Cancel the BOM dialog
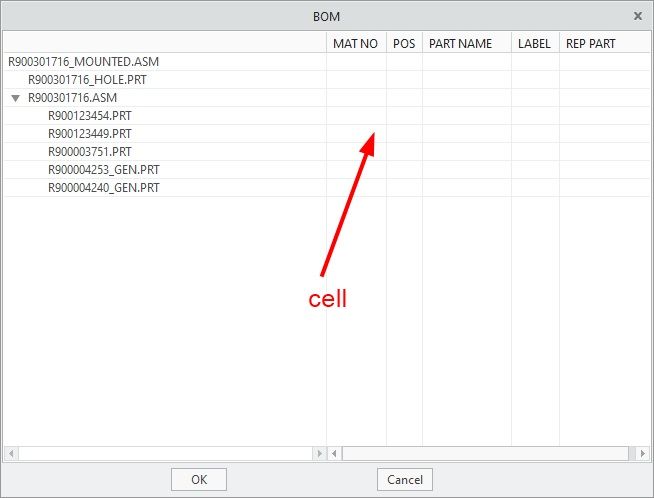 coord(405,480)
